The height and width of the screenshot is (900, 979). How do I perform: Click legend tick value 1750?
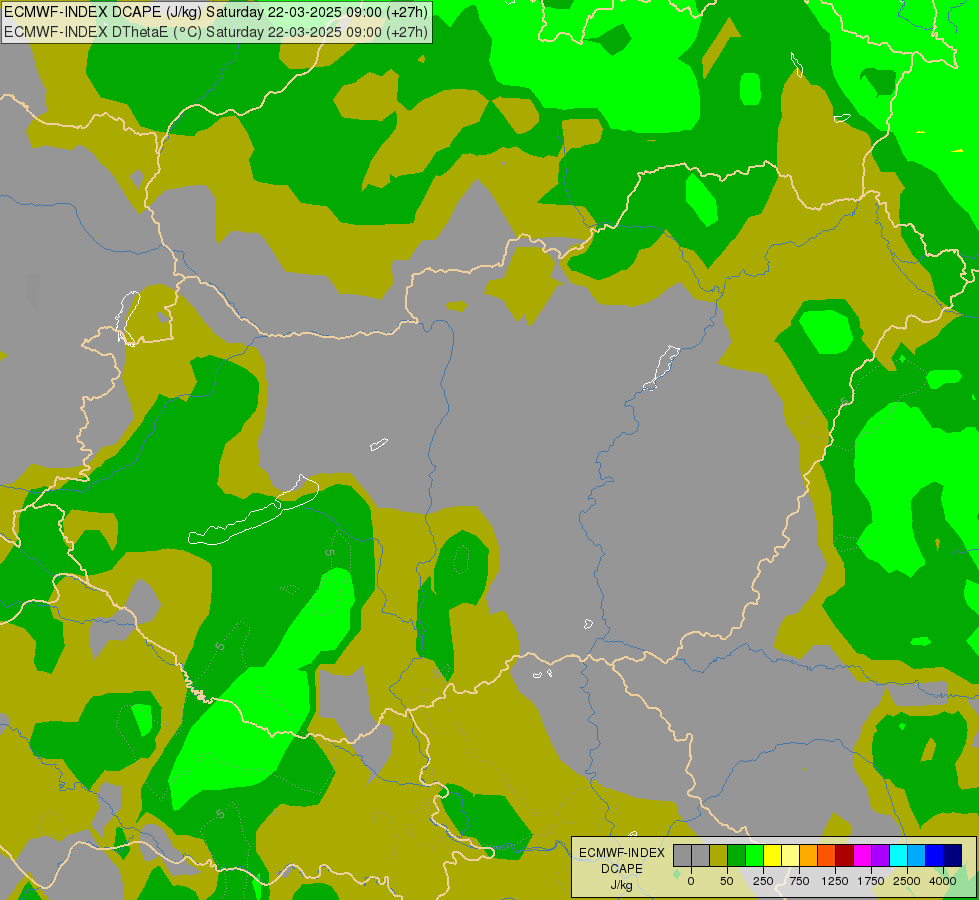tap(871, 881)
